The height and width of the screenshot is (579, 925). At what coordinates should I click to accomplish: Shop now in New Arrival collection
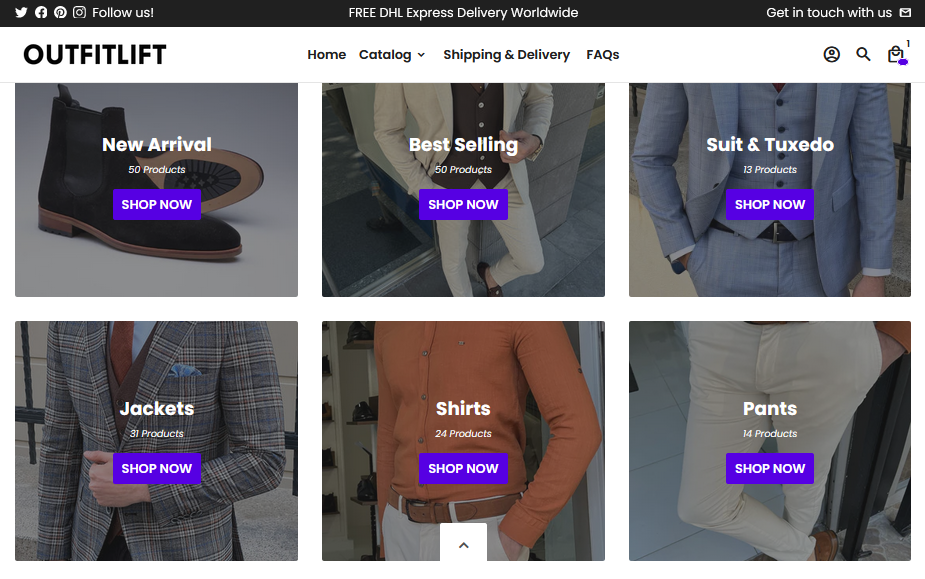click(156, 205)
